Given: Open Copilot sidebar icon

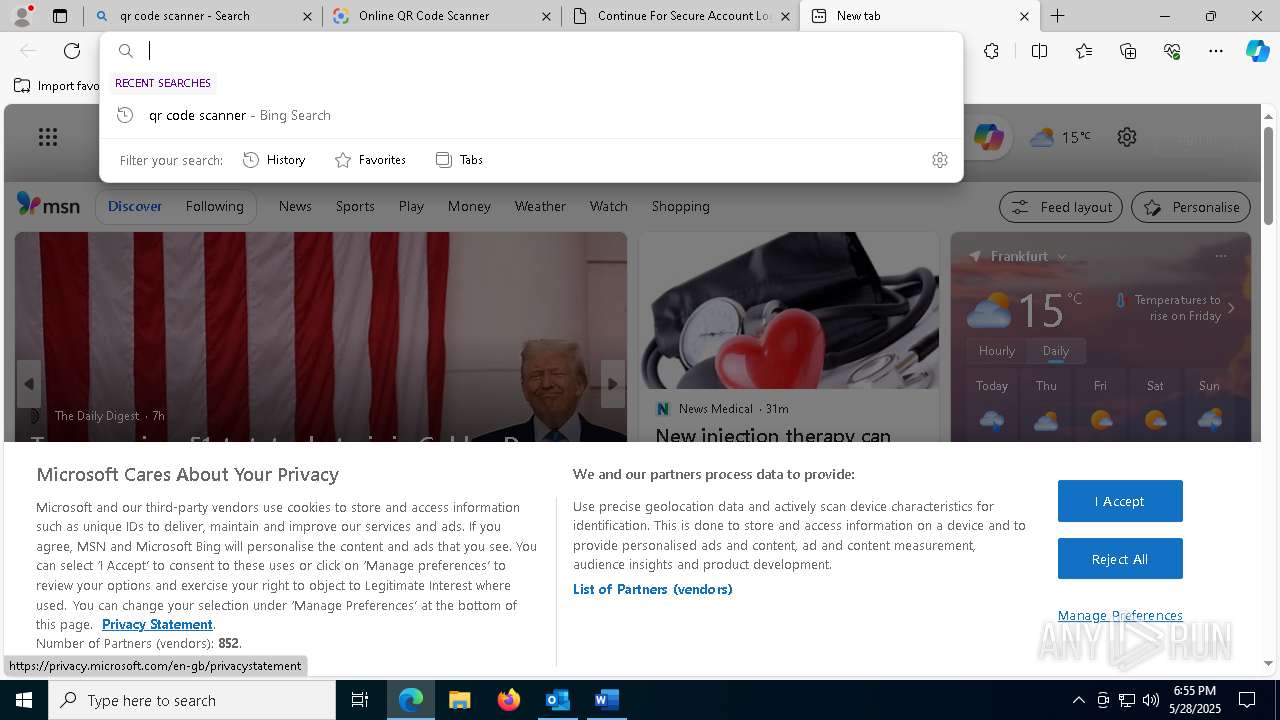Looking at the screenshot, I should (1257, 51).
